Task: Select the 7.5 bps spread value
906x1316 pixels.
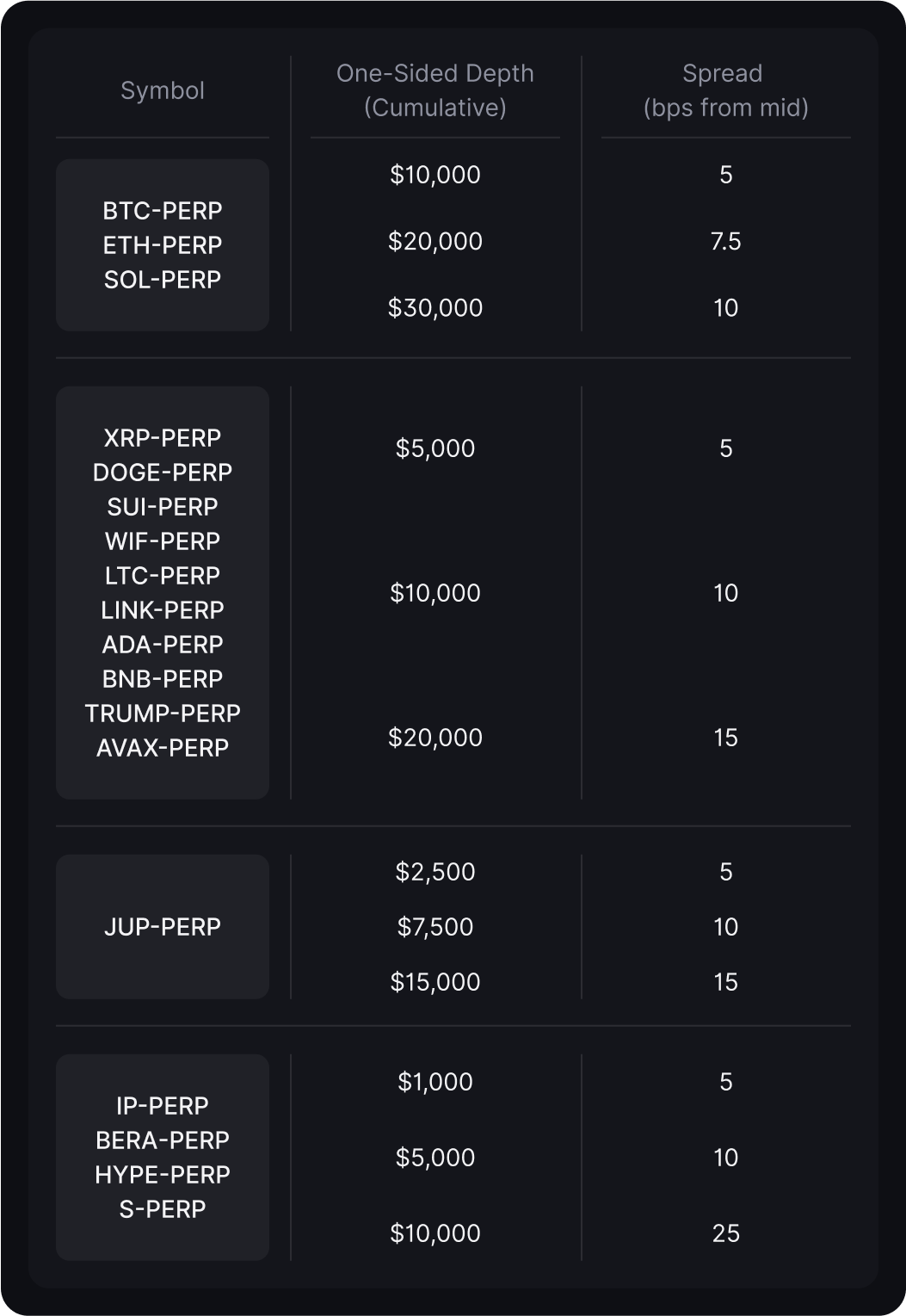Action: [725, 242]
